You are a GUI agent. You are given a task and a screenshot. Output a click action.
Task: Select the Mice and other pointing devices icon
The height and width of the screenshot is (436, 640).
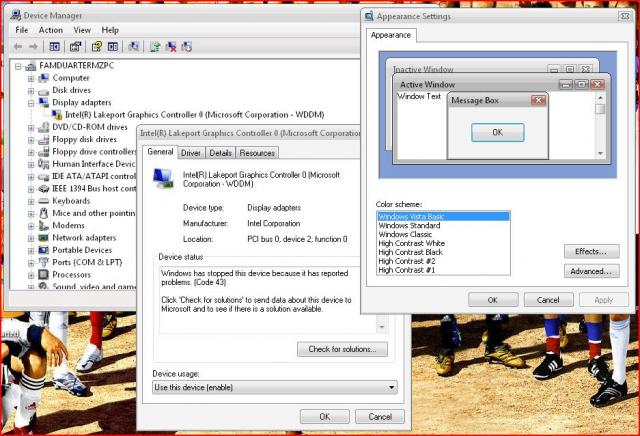pyautogui.click(x=43, y=213)
